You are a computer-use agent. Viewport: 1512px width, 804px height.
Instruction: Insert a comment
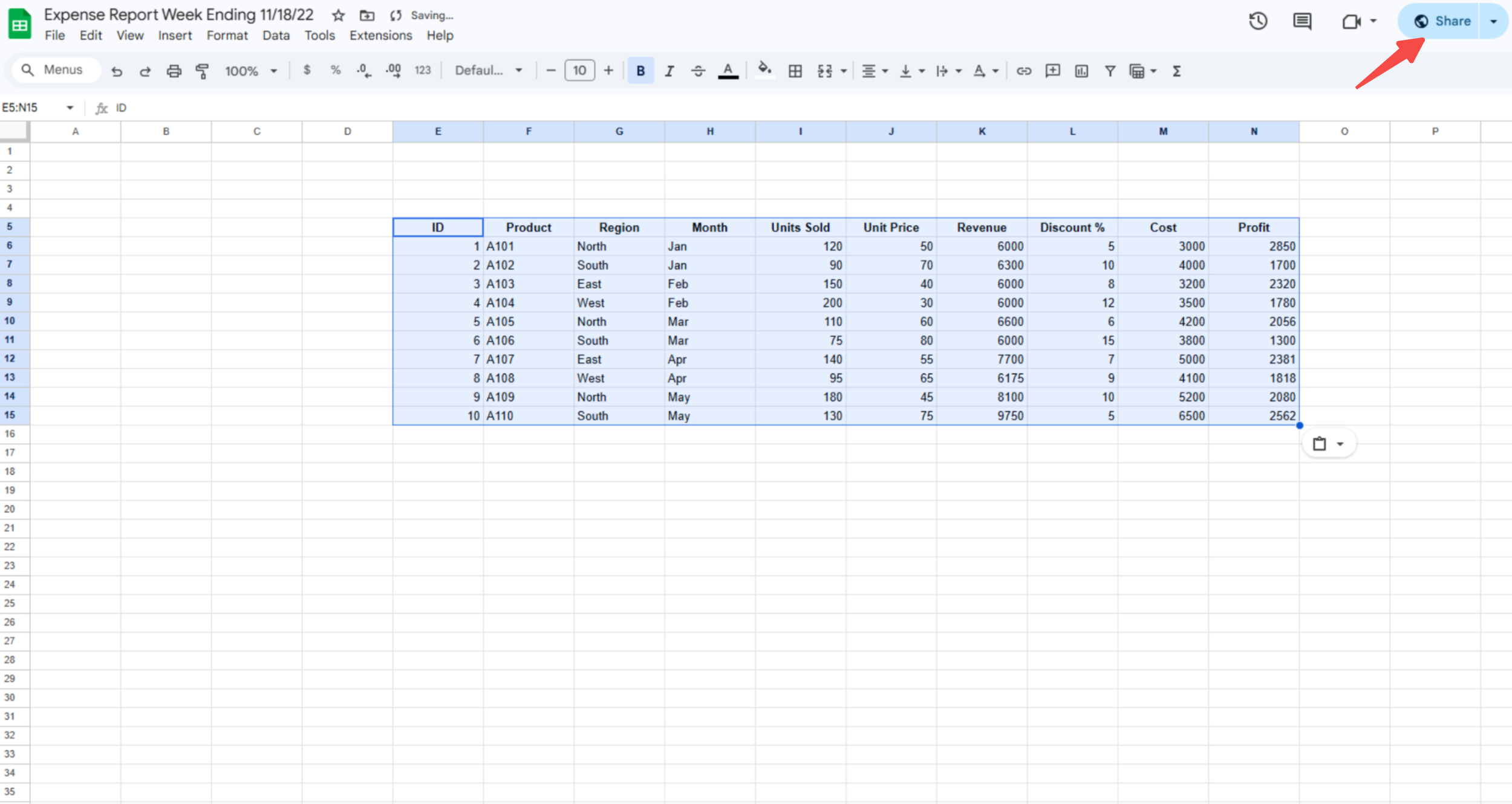click(x=1052, y=71)
